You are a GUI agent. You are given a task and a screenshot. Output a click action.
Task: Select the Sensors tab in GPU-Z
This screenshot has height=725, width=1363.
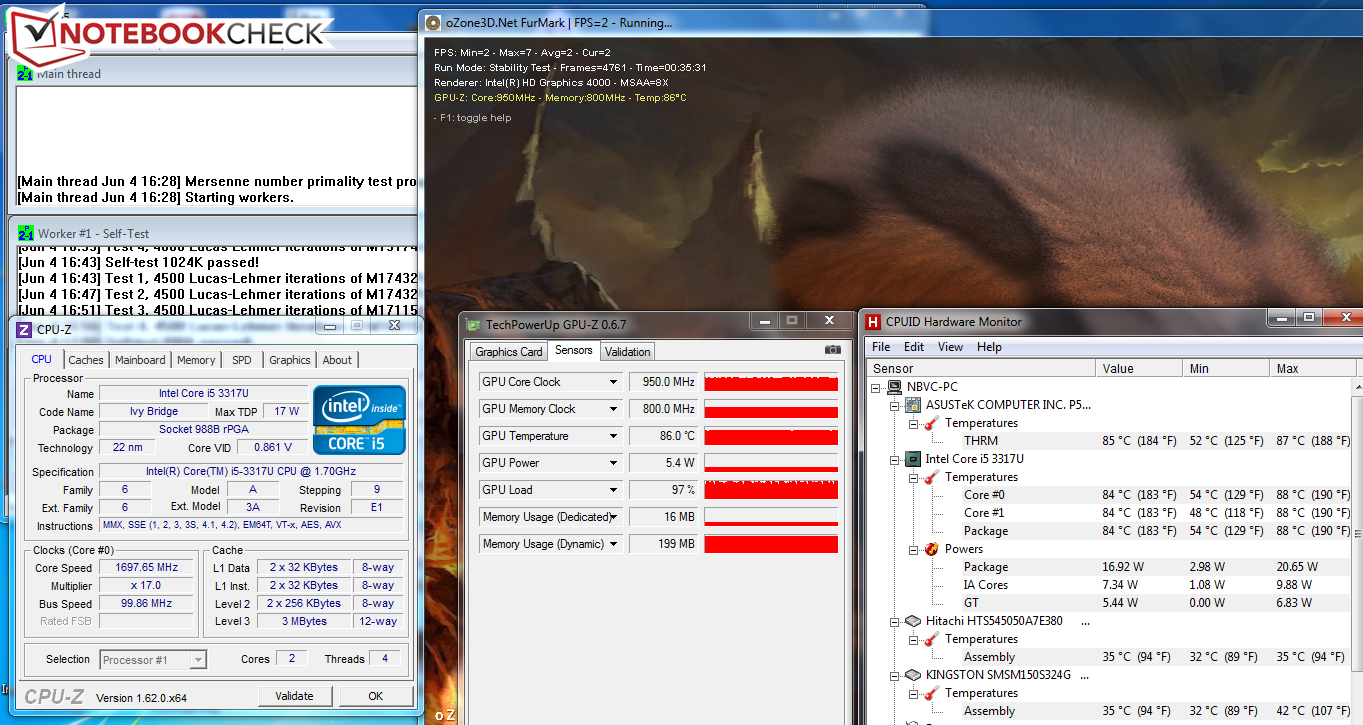[574, 350]
